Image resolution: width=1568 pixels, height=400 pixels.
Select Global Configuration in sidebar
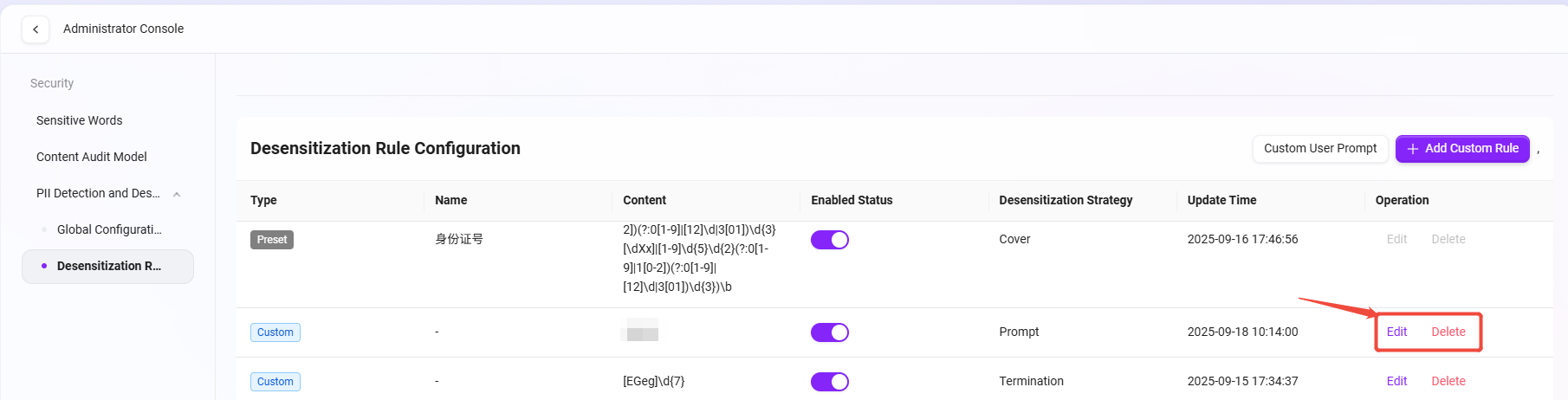tap(109, 229)
